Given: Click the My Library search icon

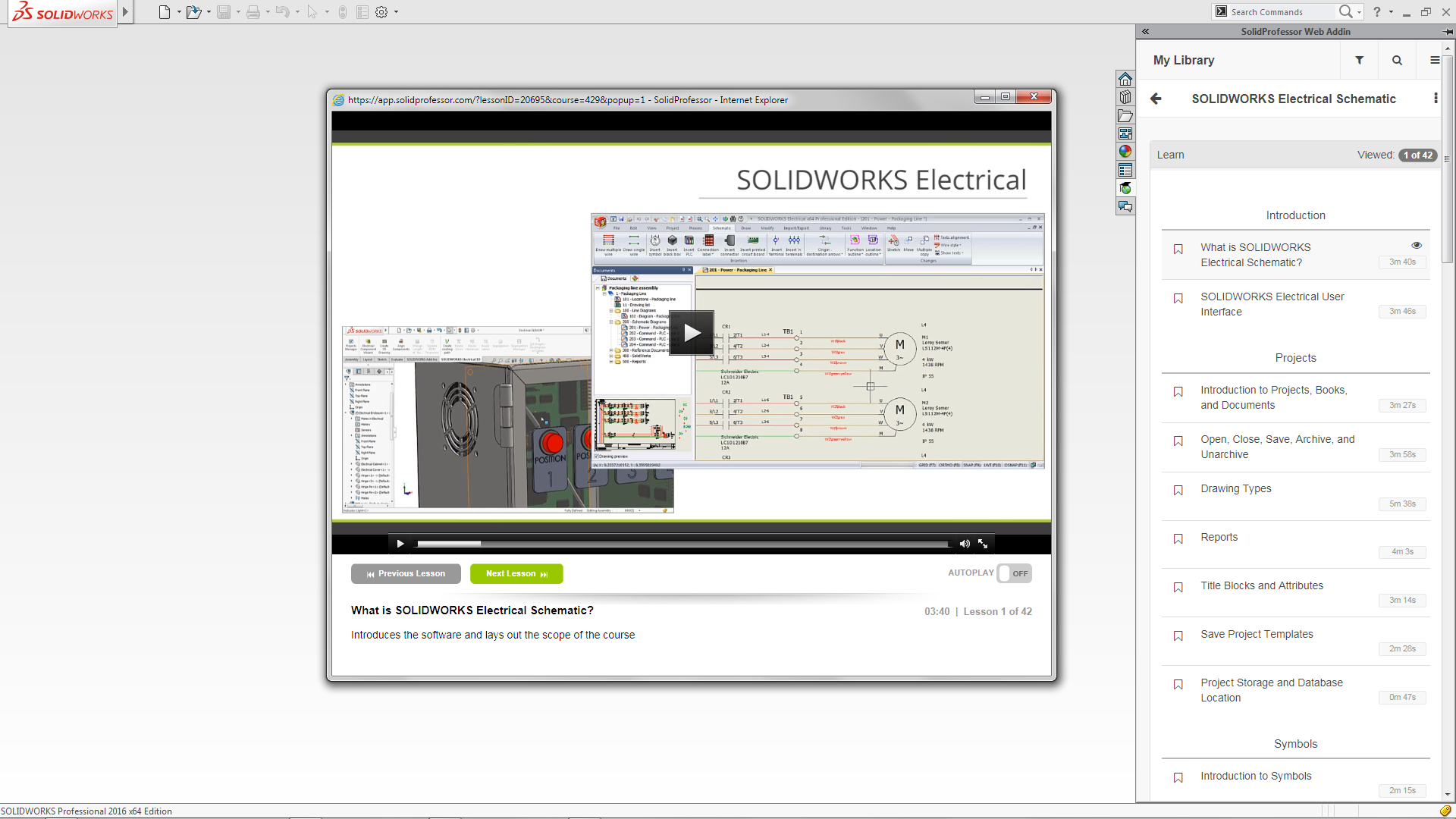Looking at the screenshot, I should click(1397, 61).
